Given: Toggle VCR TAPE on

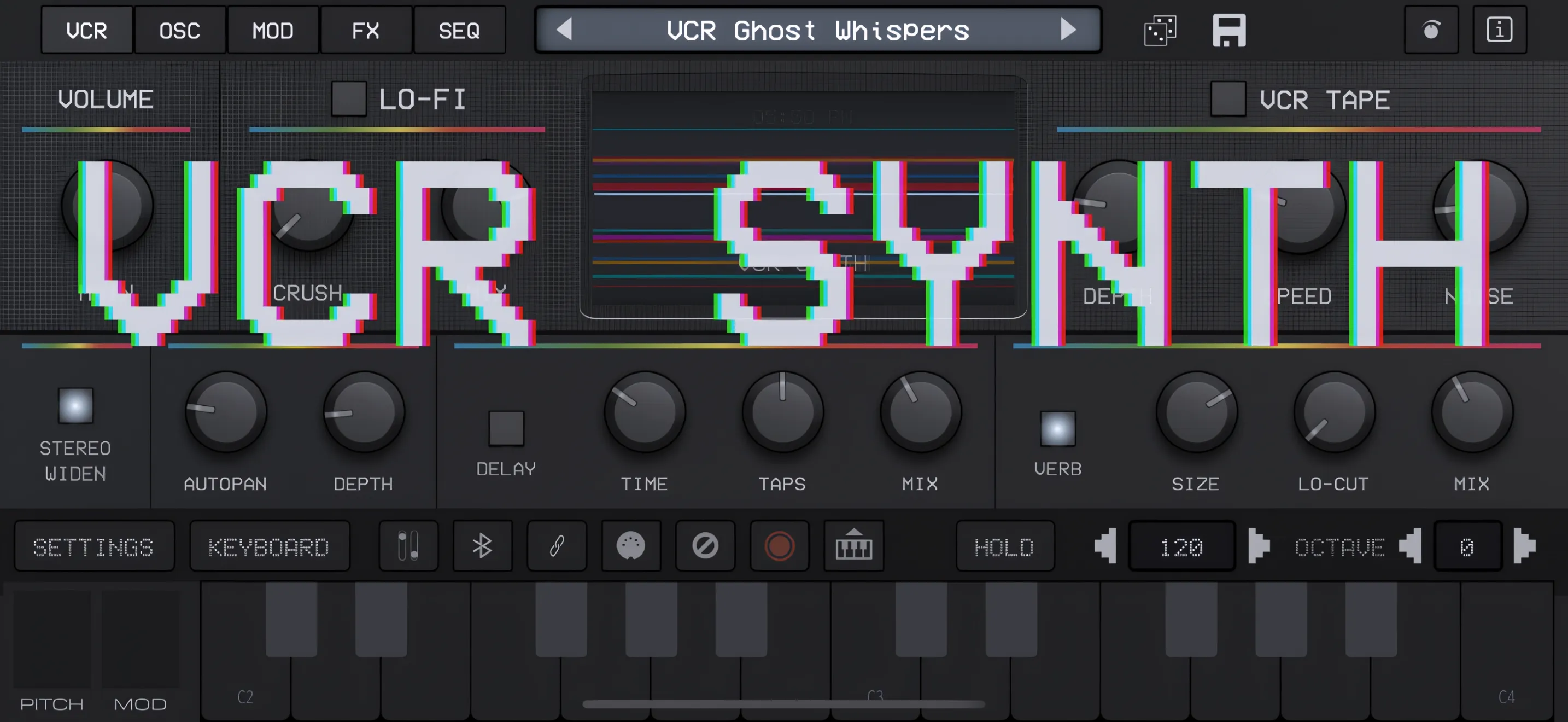Looking at the screenshot, I should (1228, 99).
